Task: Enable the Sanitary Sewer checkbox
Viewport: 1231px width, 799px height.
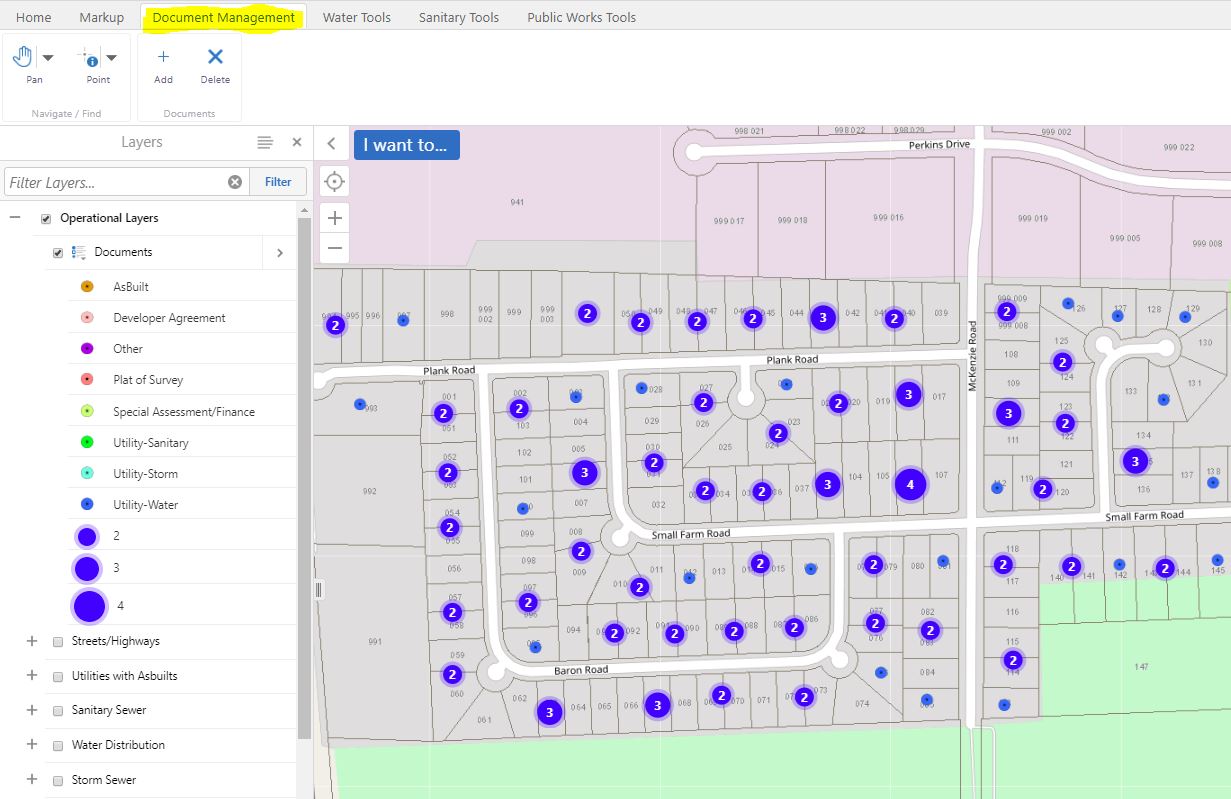Action: coord(58,711)
